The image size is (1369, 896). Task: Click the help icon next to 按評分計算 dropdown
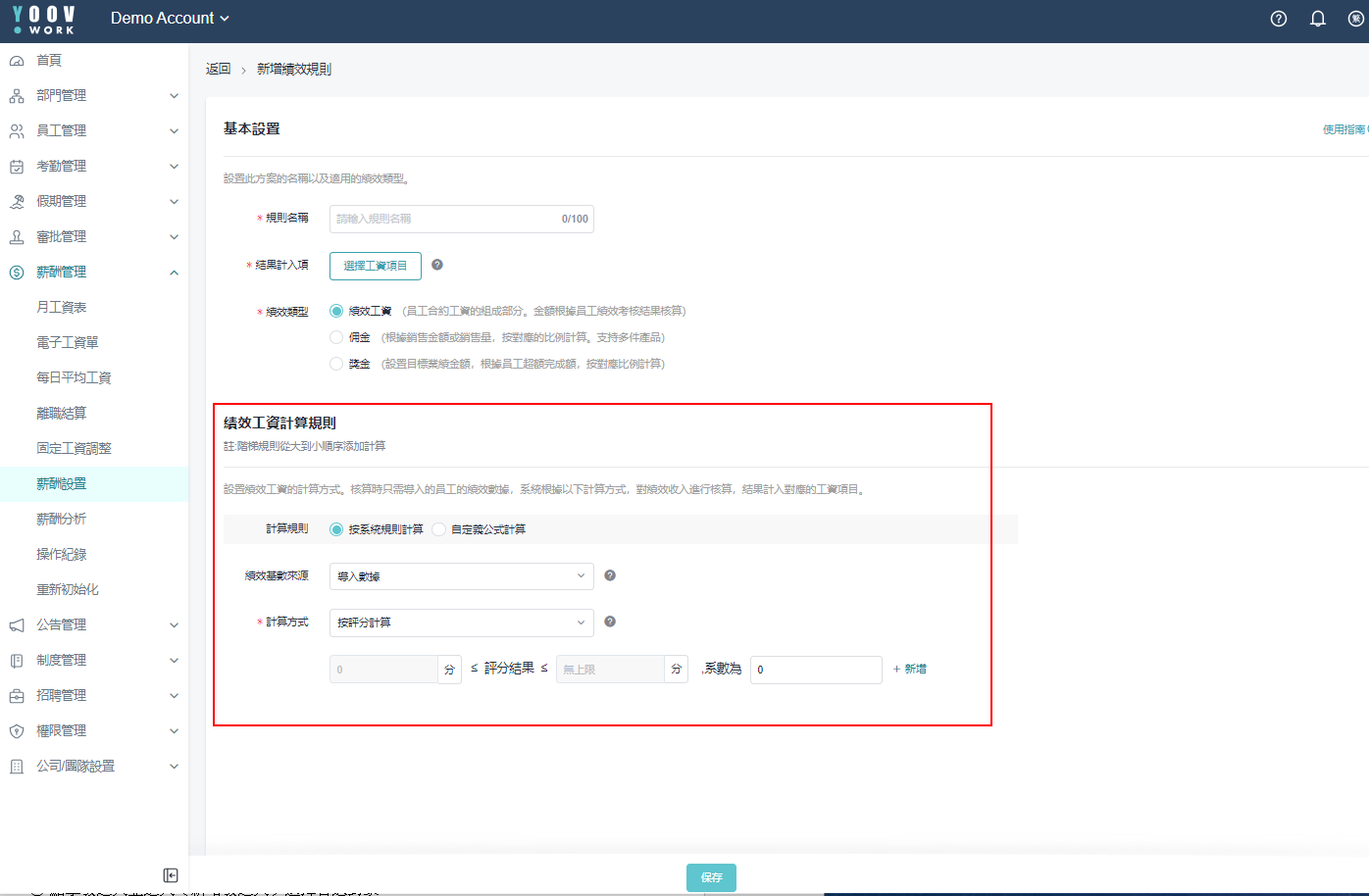point(610,622)
